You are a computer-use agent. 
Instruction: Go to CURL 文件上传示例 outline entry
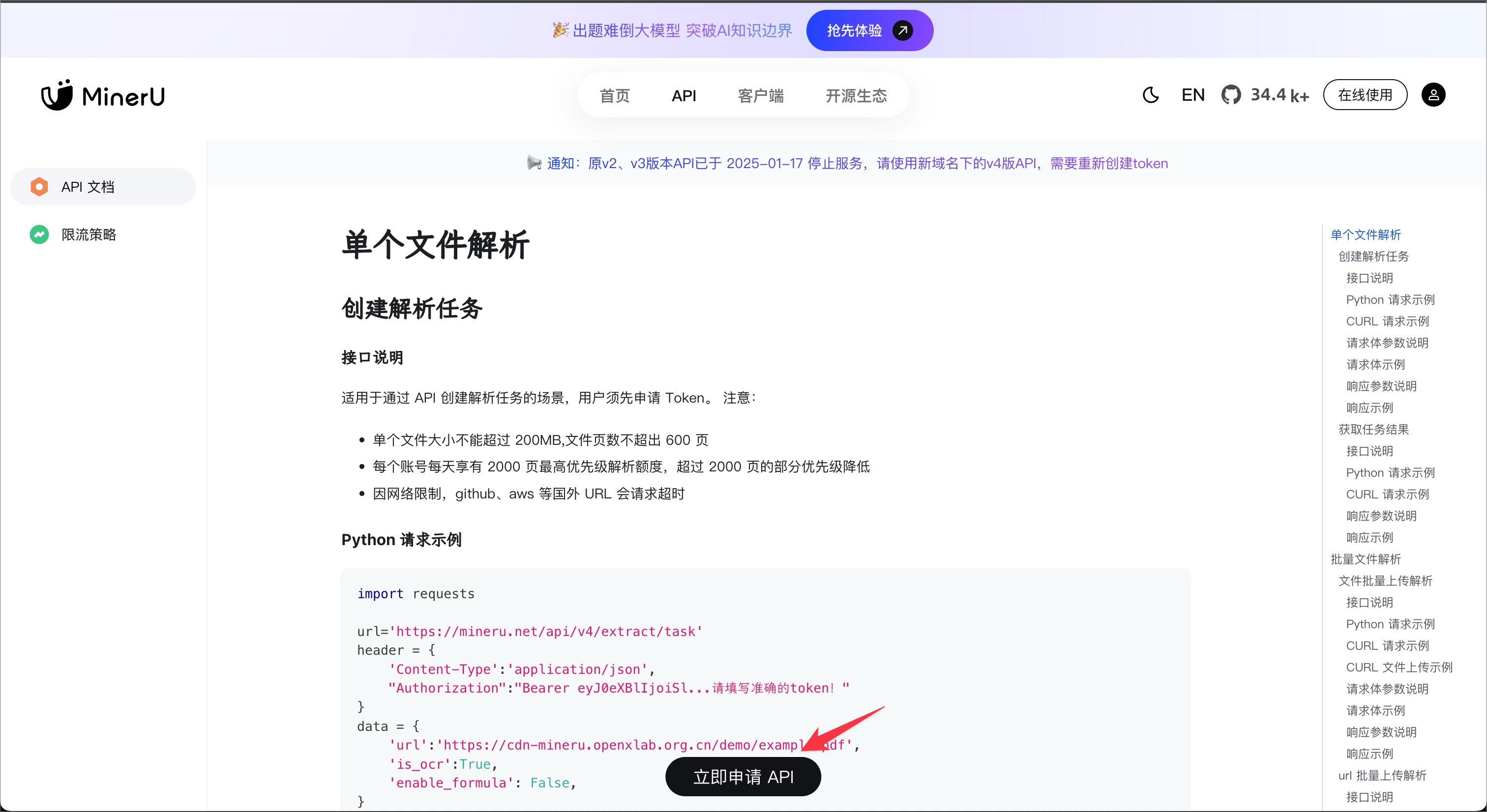tap(1398, 667)
